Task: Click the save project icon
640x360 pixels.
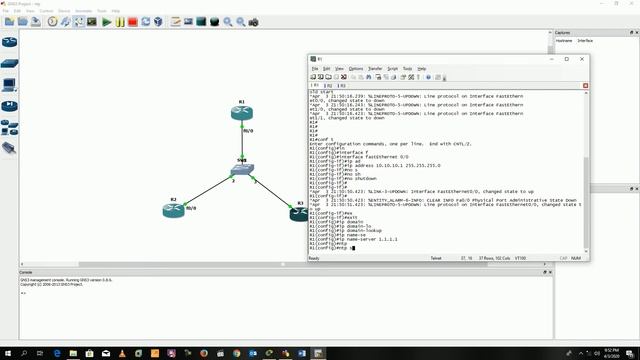Action: [36, 22]
